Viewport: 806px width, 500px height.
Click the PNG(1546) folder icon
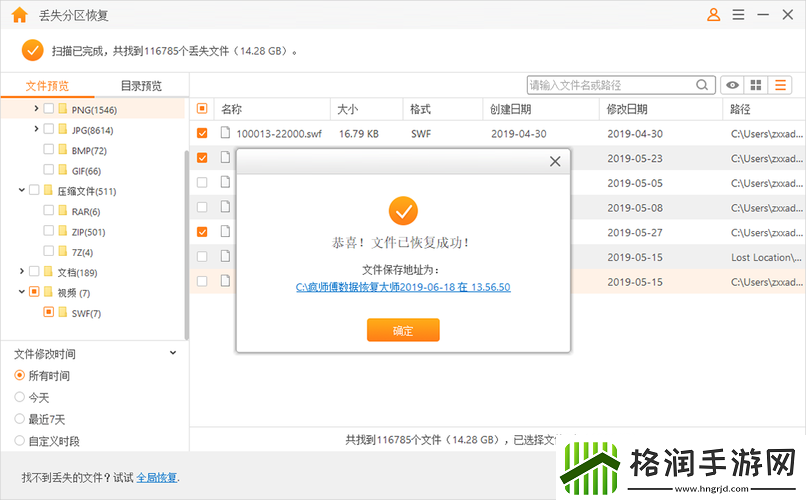point(63,108)
